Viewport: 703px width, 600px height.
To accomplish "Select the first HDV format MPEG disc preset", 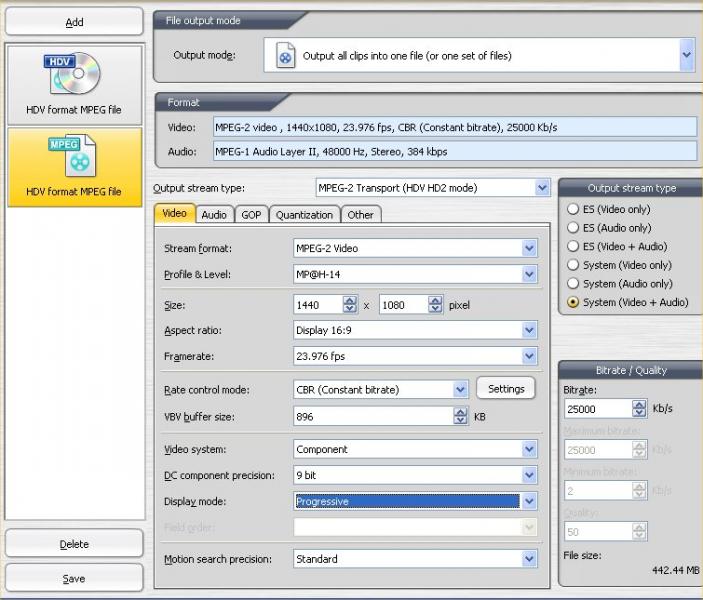I will coord(74,84).
